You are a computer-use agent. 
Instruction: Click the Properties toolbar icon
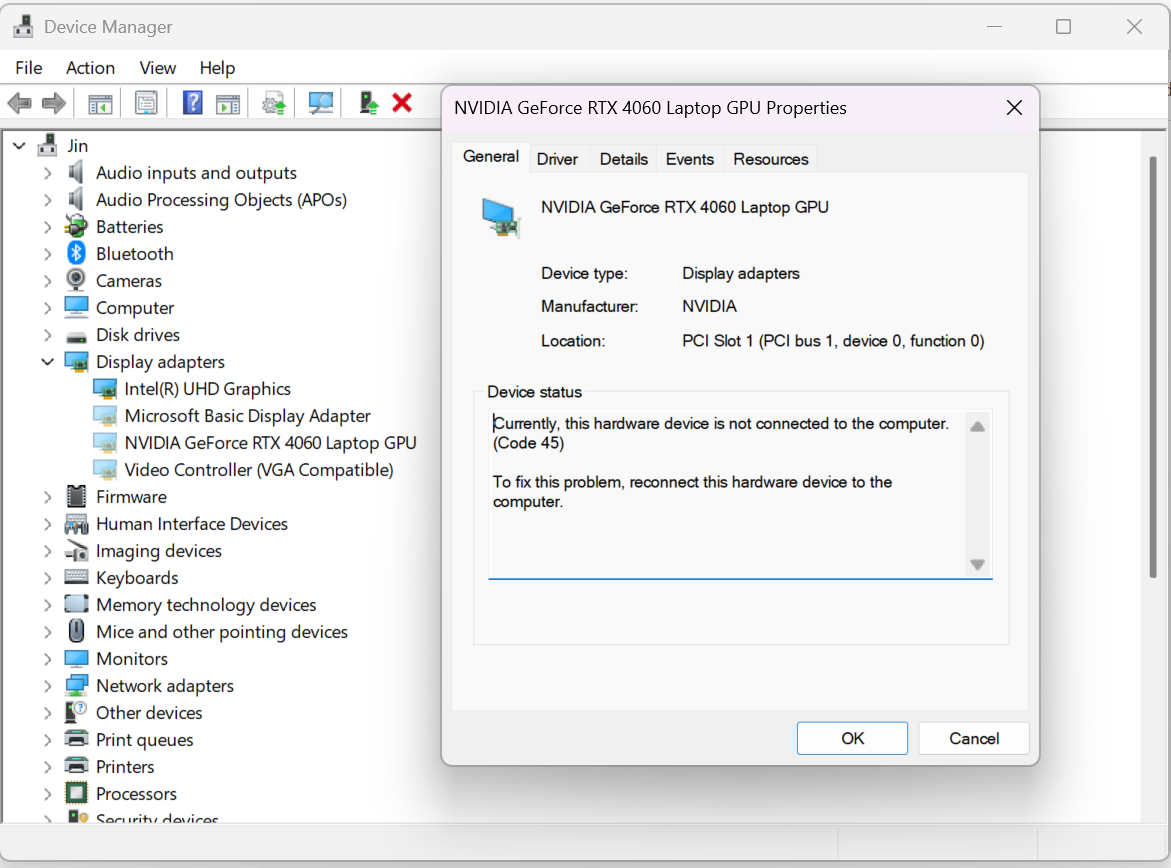click(146, 103)
